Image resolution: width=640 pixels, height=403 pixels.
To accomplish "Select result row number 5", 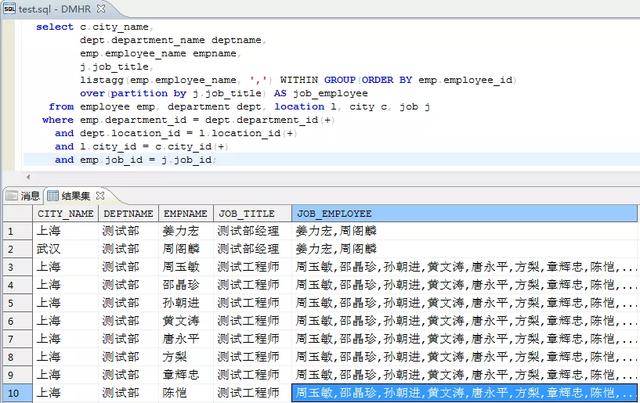I will coord(18,303).
